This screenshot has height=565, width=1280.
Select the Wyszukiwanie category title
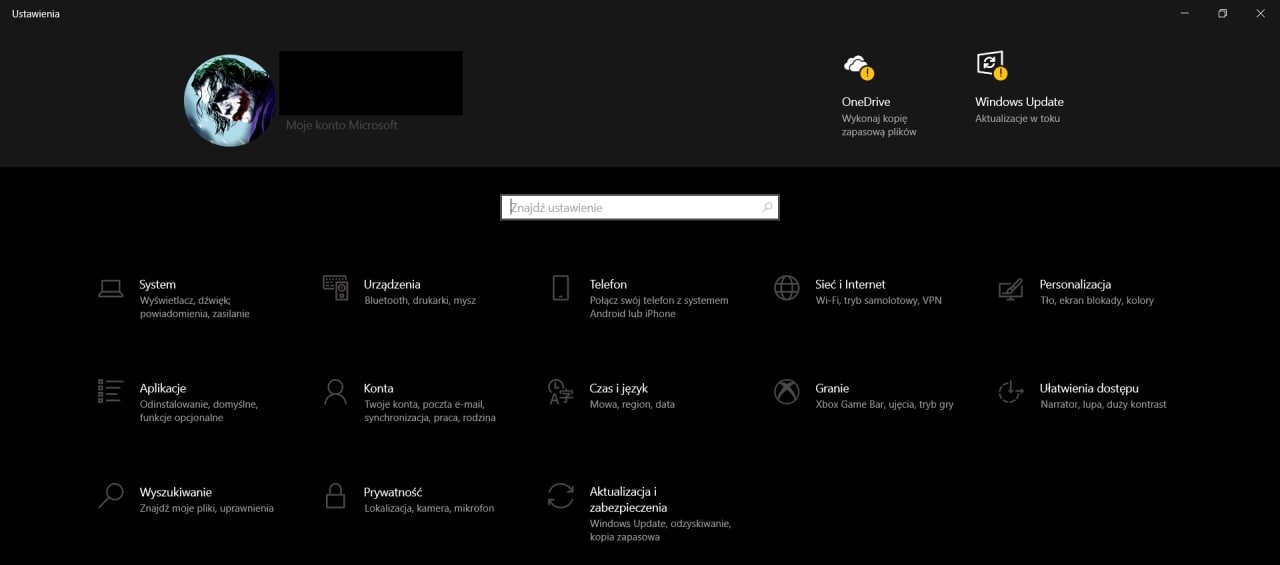pyautogui.click(x=176, y=493)
